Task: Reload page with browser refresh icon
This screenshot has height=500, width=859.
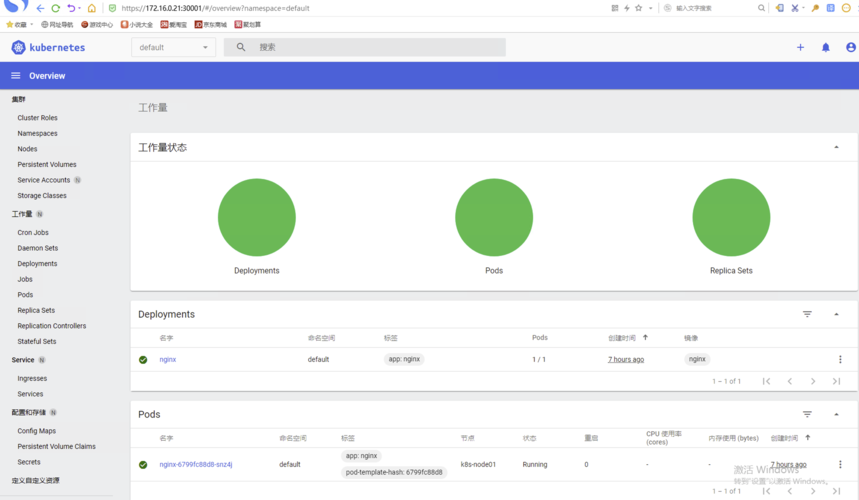Action: tap(55, 8)
